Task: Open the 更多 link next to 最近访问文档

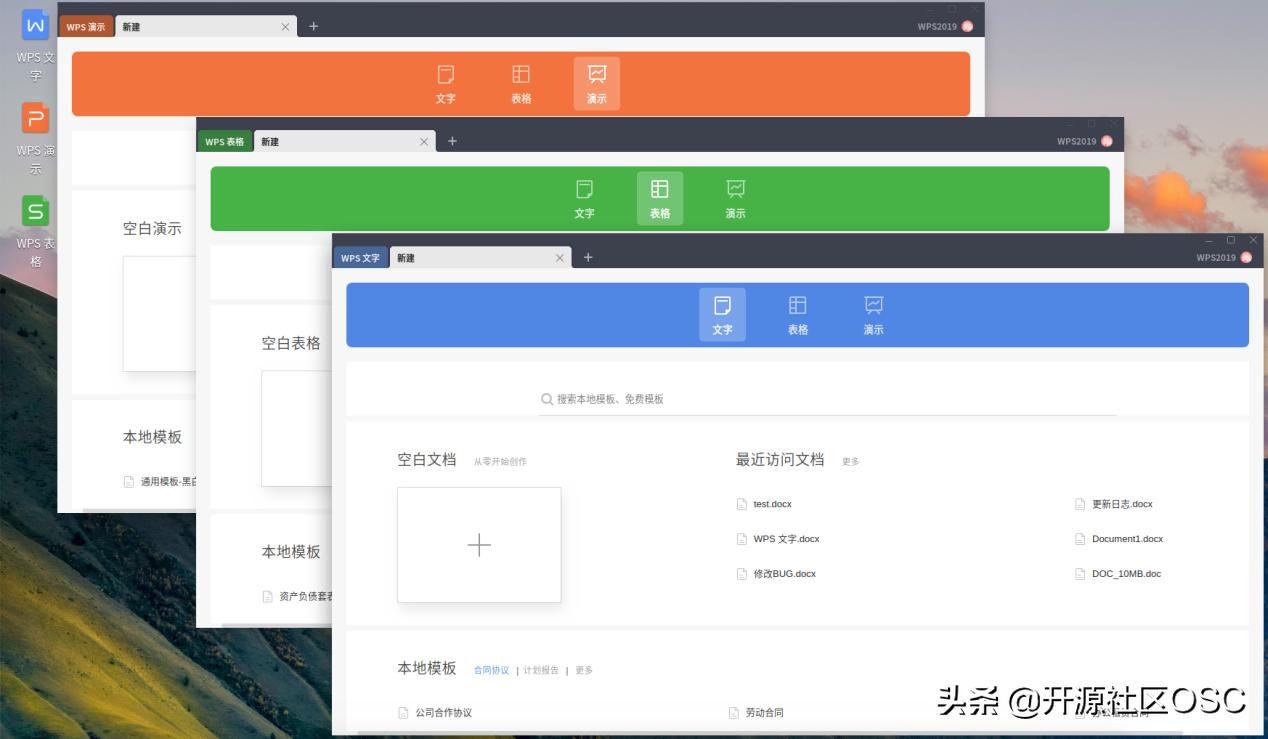Action: coord(849,461)
